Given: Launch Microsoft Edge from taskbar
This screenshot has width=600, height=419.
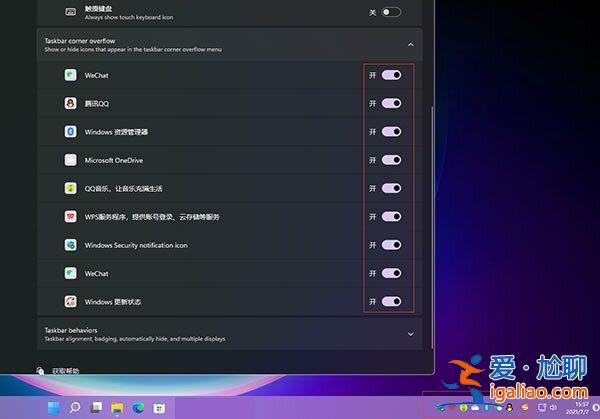Looking at the screenshot, I should pyautogui.click(x=138, y=408).
